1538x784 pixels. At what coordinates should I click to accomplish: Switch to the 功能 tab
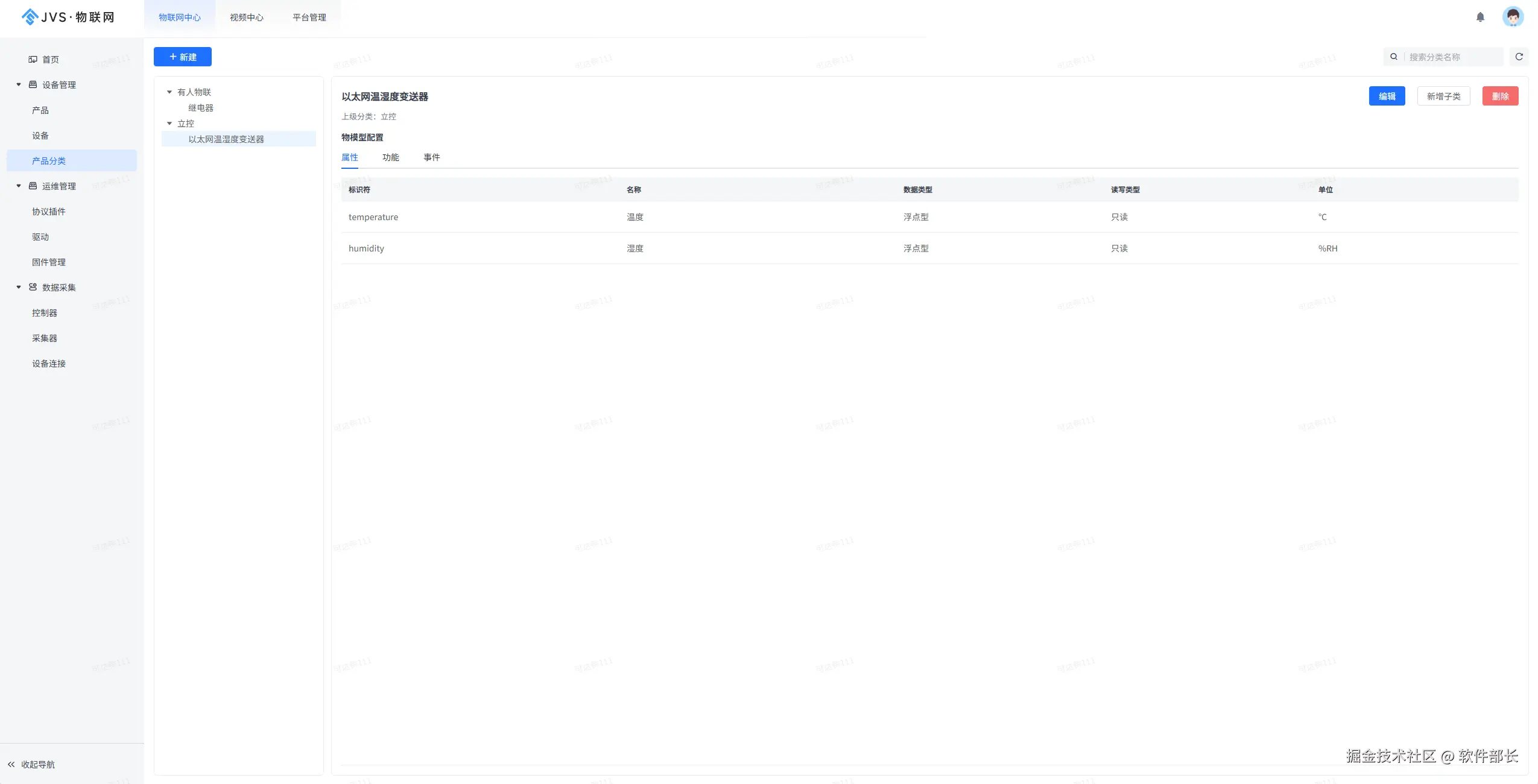point(390,157)
